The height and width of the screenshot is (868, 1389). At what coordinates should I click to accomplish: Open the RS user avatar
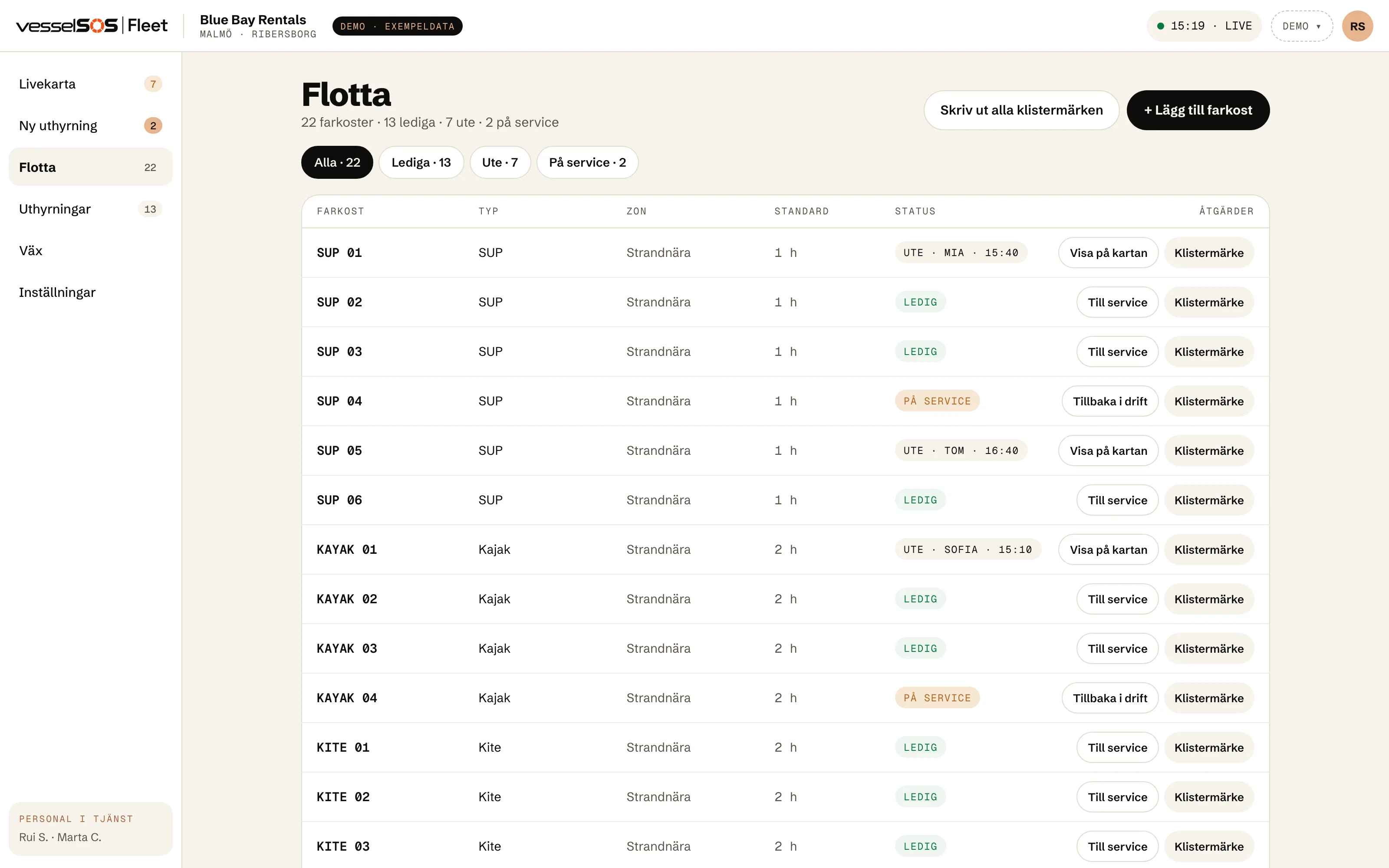point(1357,26)
